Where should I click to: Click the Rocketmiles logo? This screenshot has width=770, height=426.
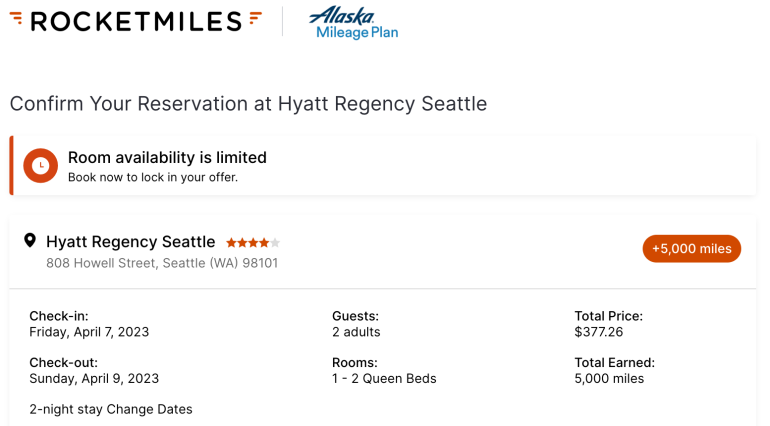[x=136, y=21]
